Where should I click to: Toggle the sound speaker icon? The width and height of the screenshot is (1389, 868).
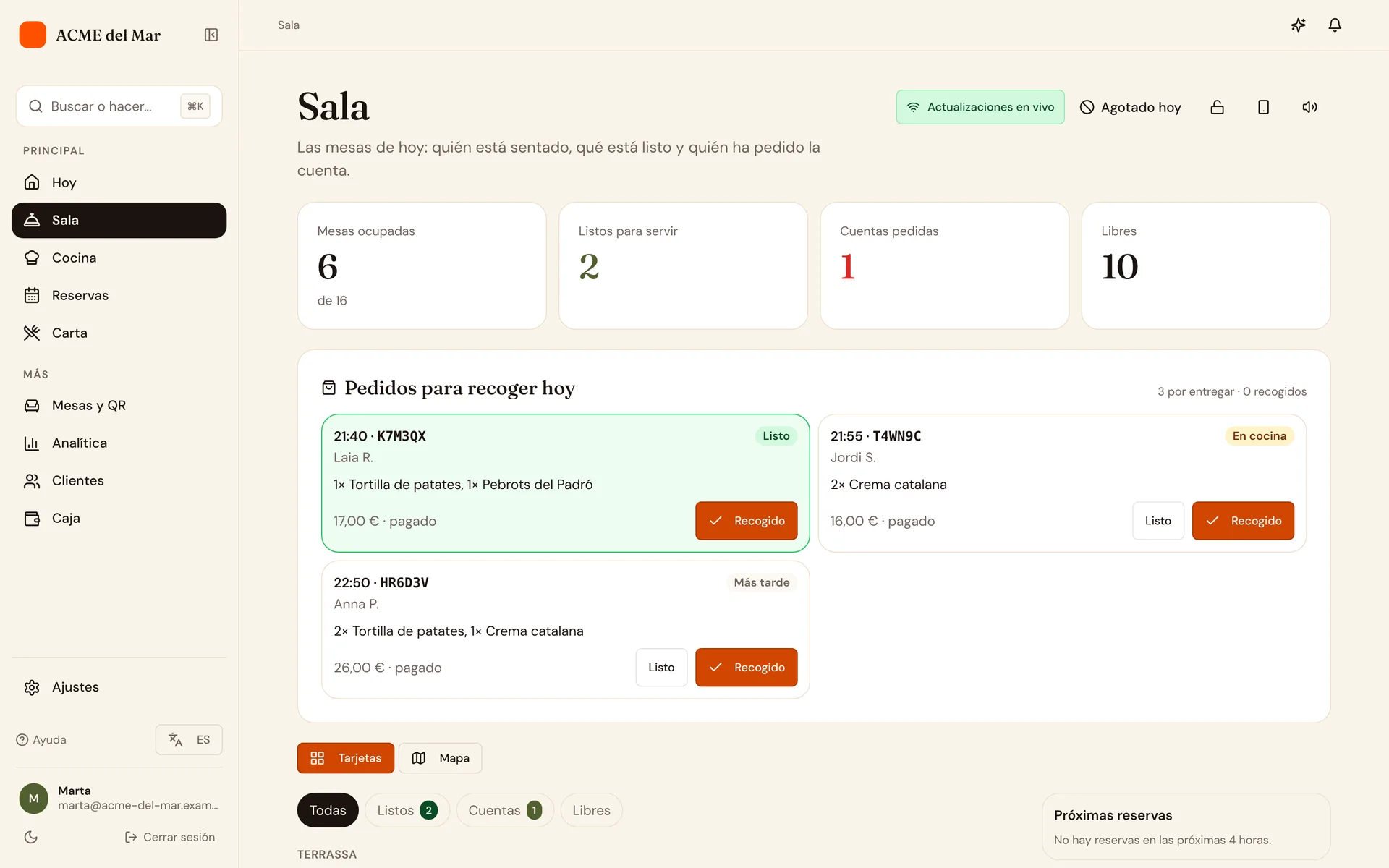click(1310, 107)
